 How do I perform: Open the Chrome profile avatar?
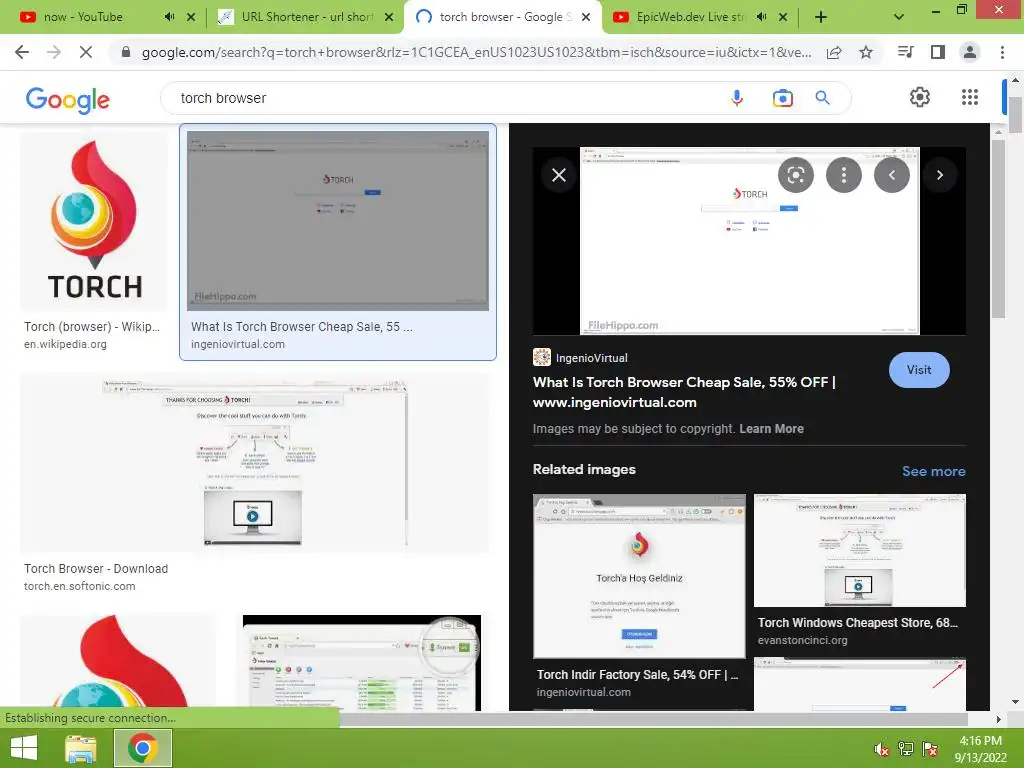tap(970, 52)
